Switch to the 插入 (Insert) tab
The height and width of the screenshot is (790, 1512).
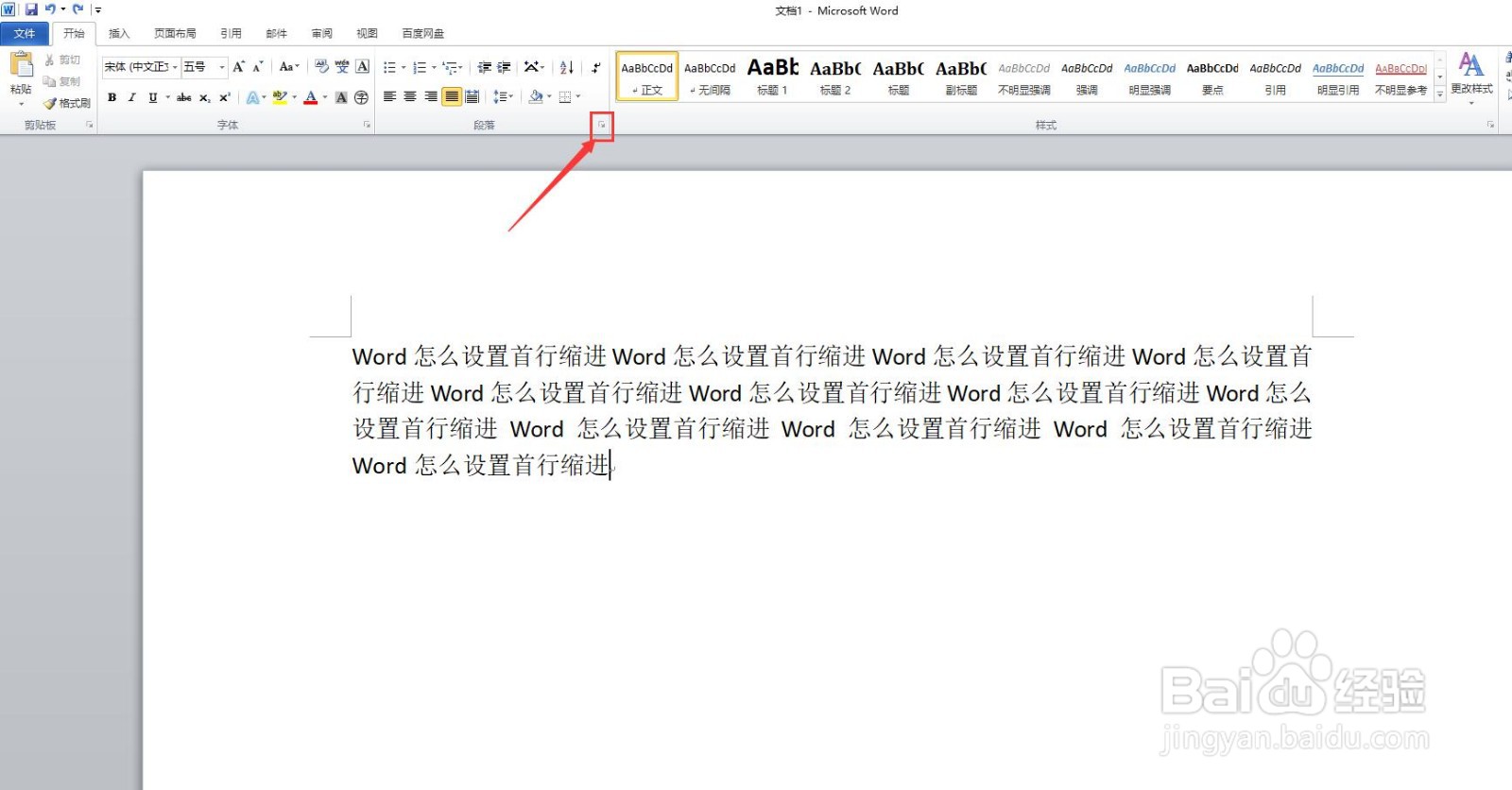[x=119, y=33]
